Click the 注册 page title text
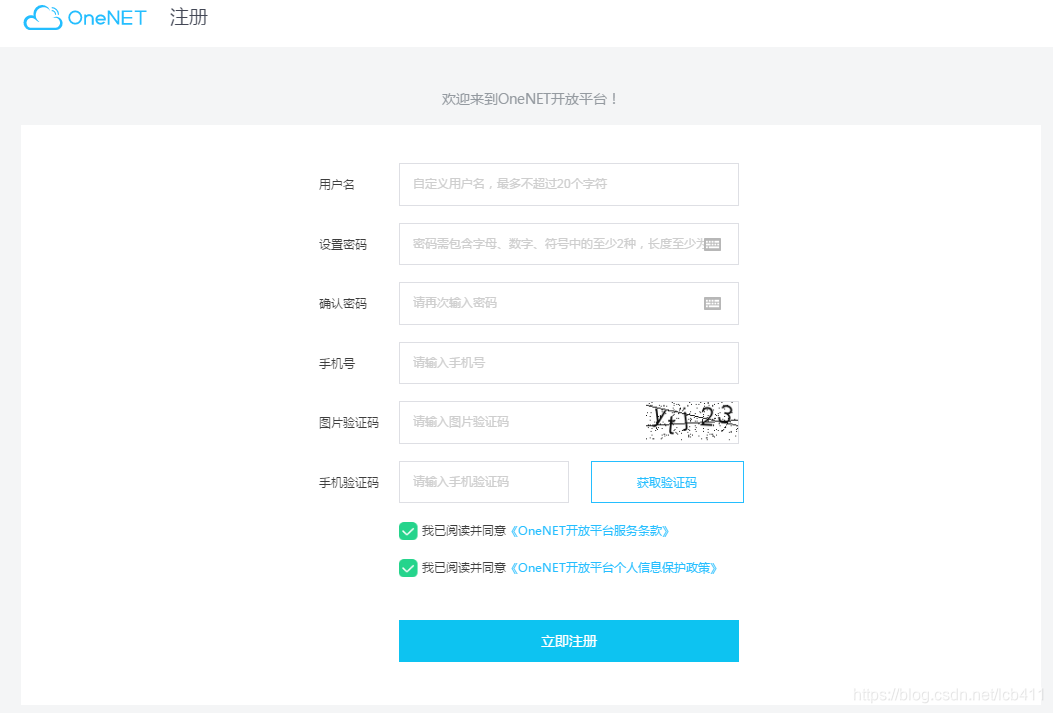 point(189,17)
